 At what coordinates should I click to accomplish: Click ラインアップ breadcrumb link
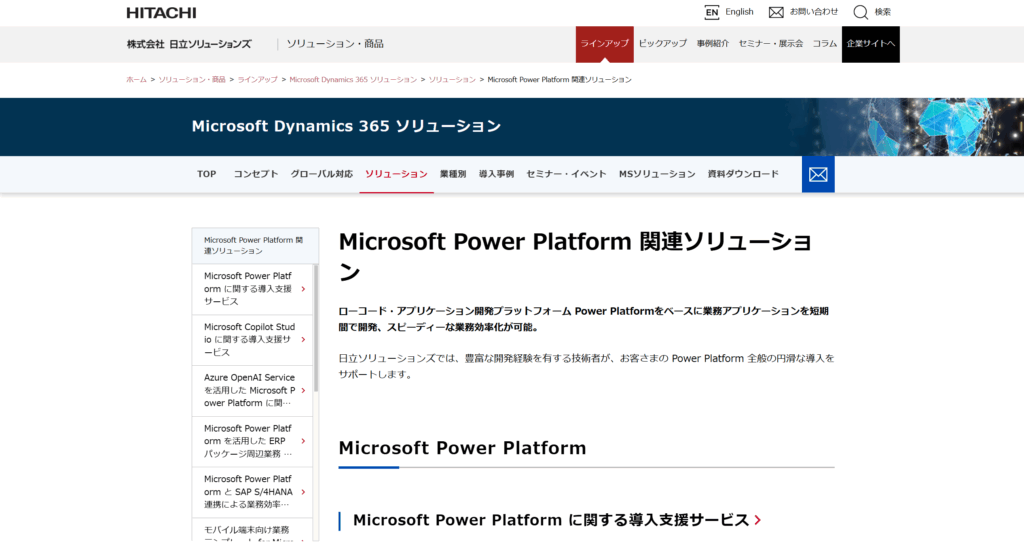click(x=257, y=80)
